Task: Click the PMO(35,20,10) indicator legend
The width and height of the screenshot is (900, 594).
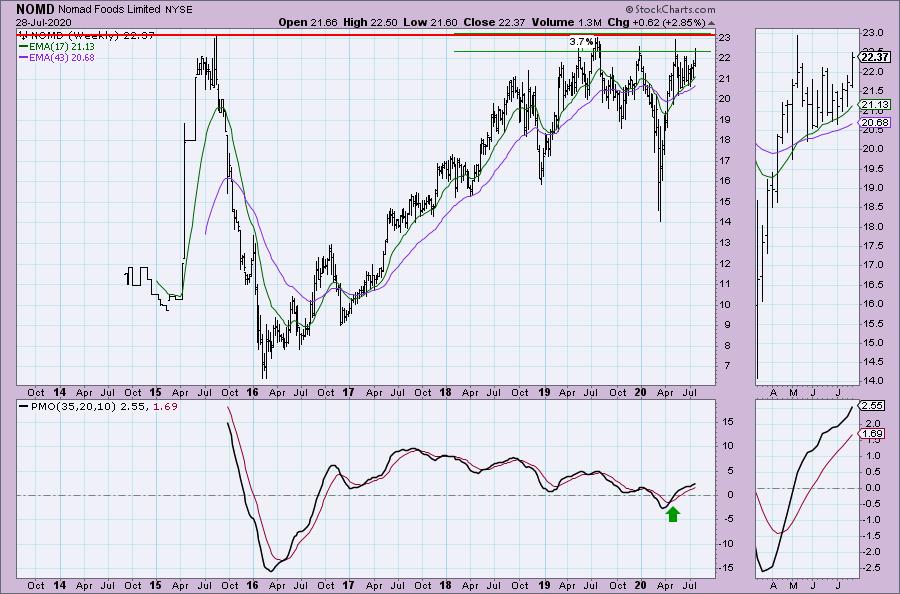Action: [98, 406]
